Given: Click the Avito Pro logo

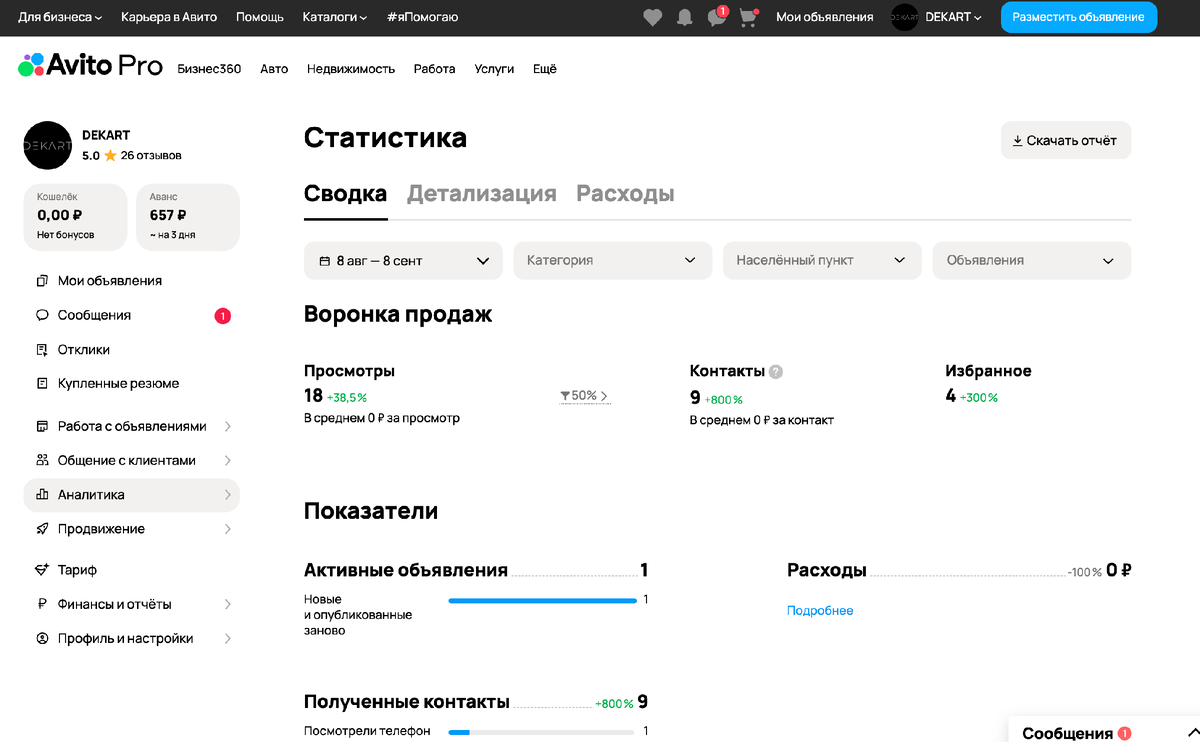Looking at the screenshot, I should [90, 66].
